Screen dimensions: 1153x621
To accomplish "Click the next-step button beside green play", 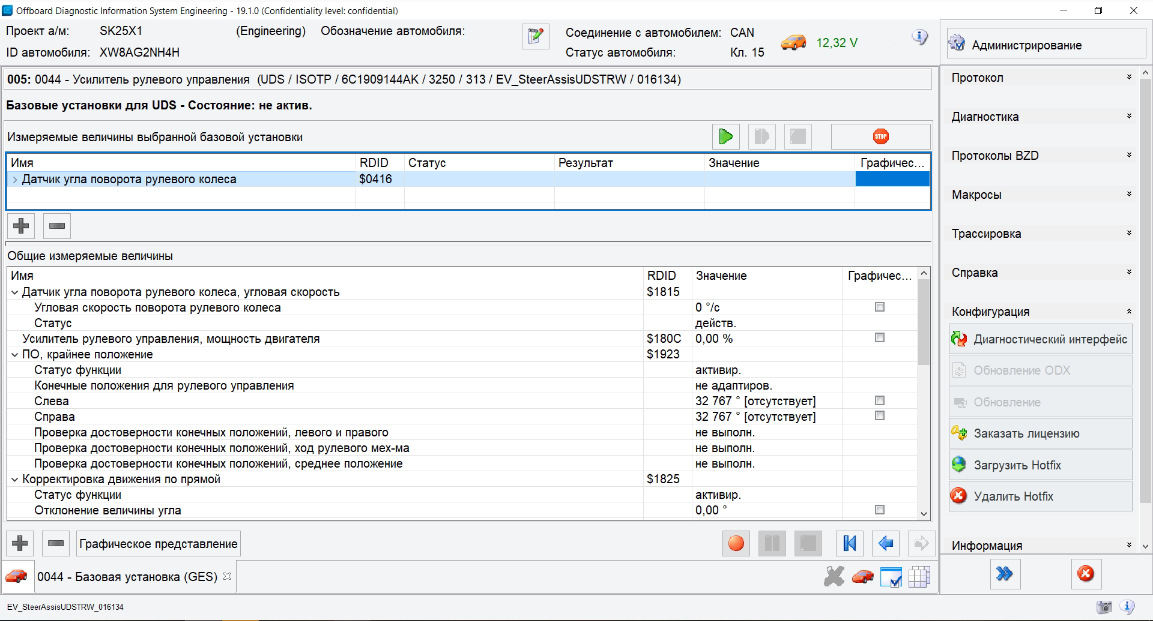I will tap(762, 137).
